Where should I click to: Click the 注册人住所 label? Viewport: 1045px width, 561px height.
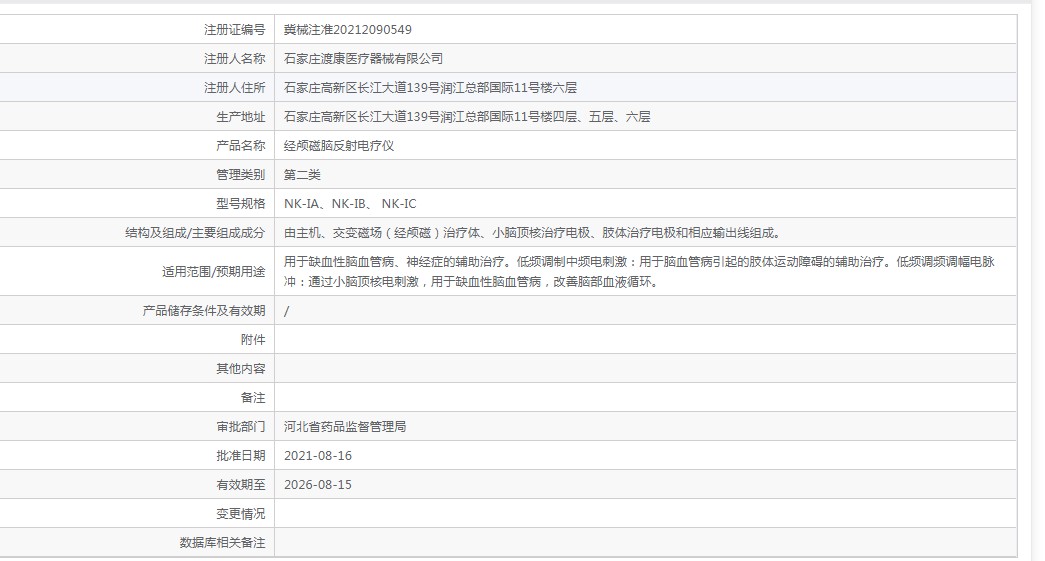(x=235, y=88)
